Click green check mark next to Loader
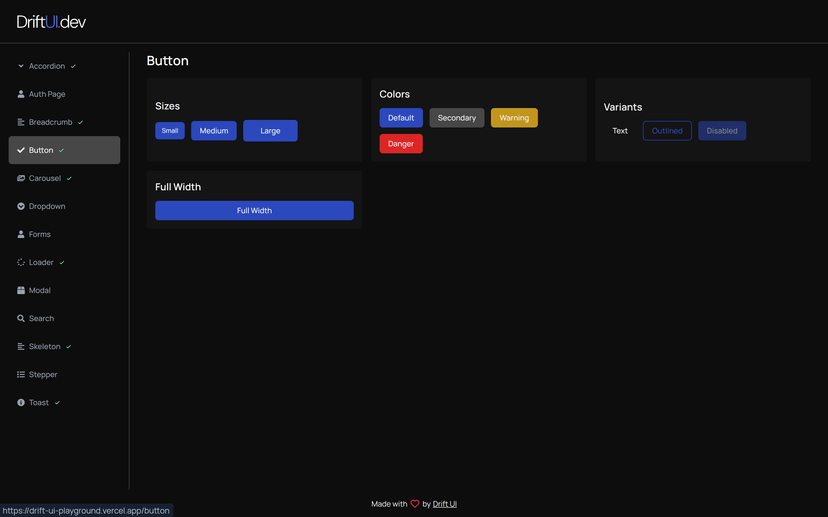 pyautogui.click(x=62, y=262)
